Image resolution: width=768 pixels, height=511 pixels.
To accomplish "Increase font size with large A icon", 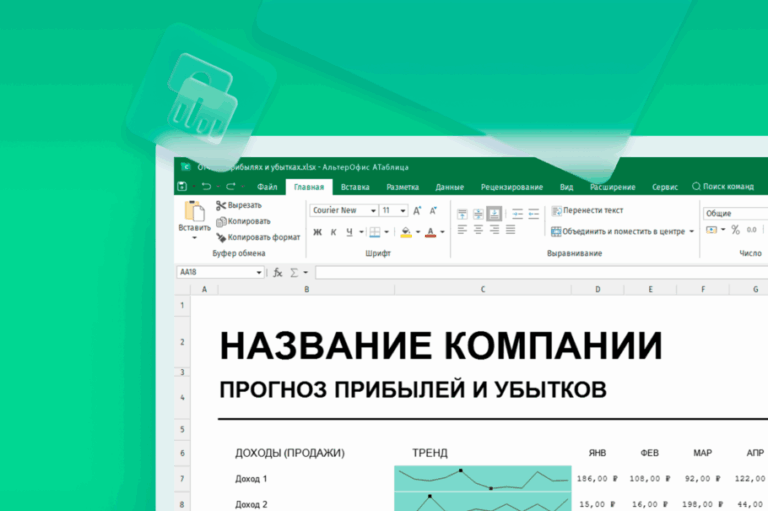I will point(417,211).
